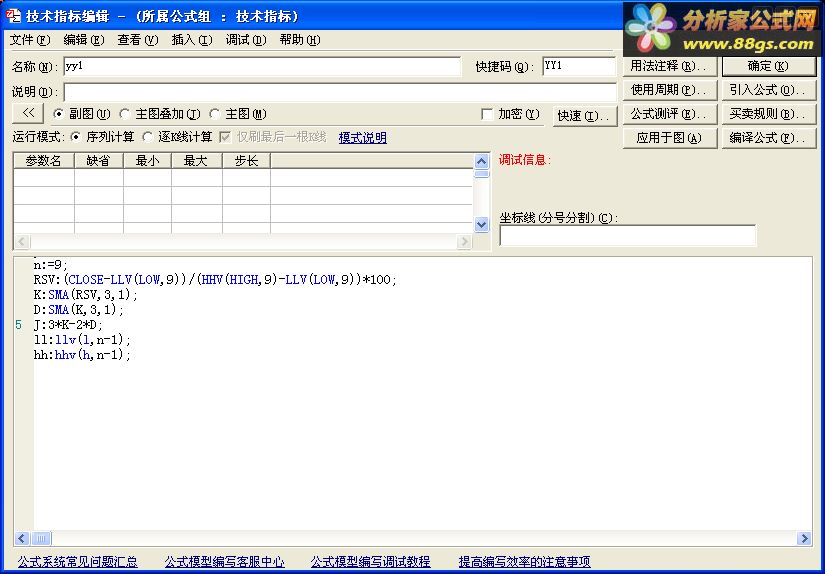This screenshot has width=825, height=574.
Task: Click the 参数名 column header
Action: click(x=44, y=160)
